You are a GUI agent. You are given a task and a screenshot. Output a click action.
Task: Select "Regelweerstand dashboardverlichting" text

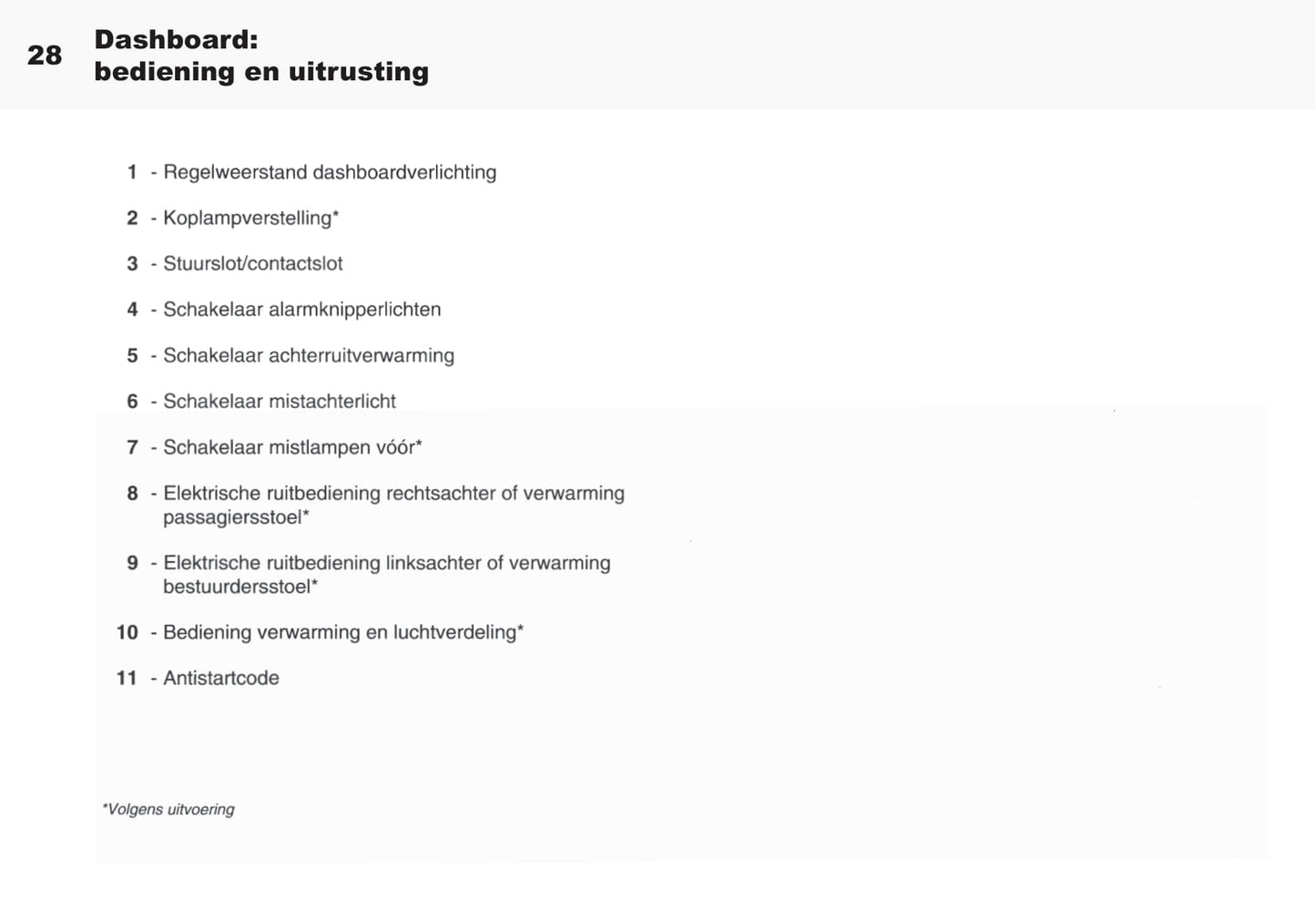click(329, 172)
